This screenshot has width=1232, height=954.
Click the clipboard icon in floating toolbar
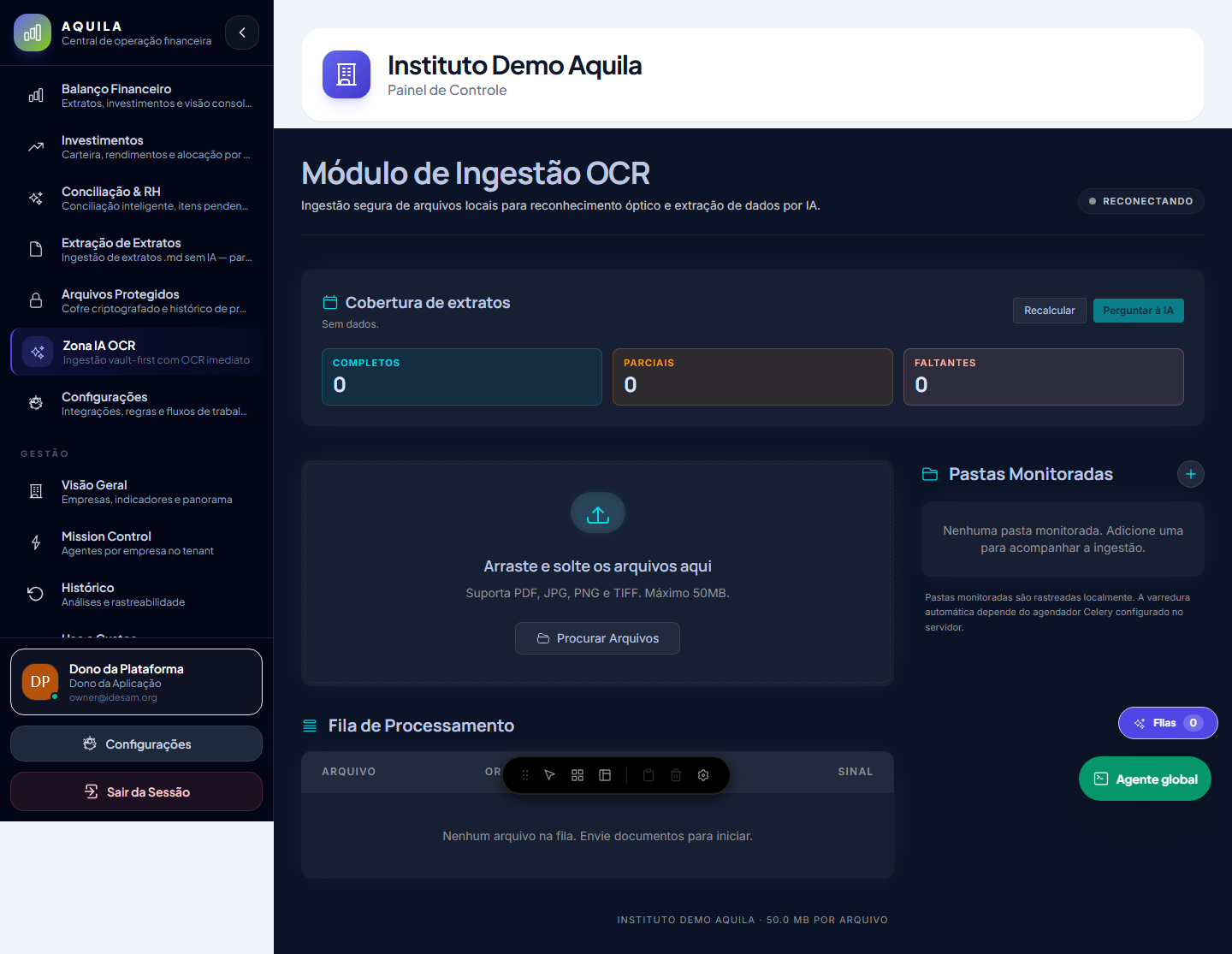[x=649, y=775]
